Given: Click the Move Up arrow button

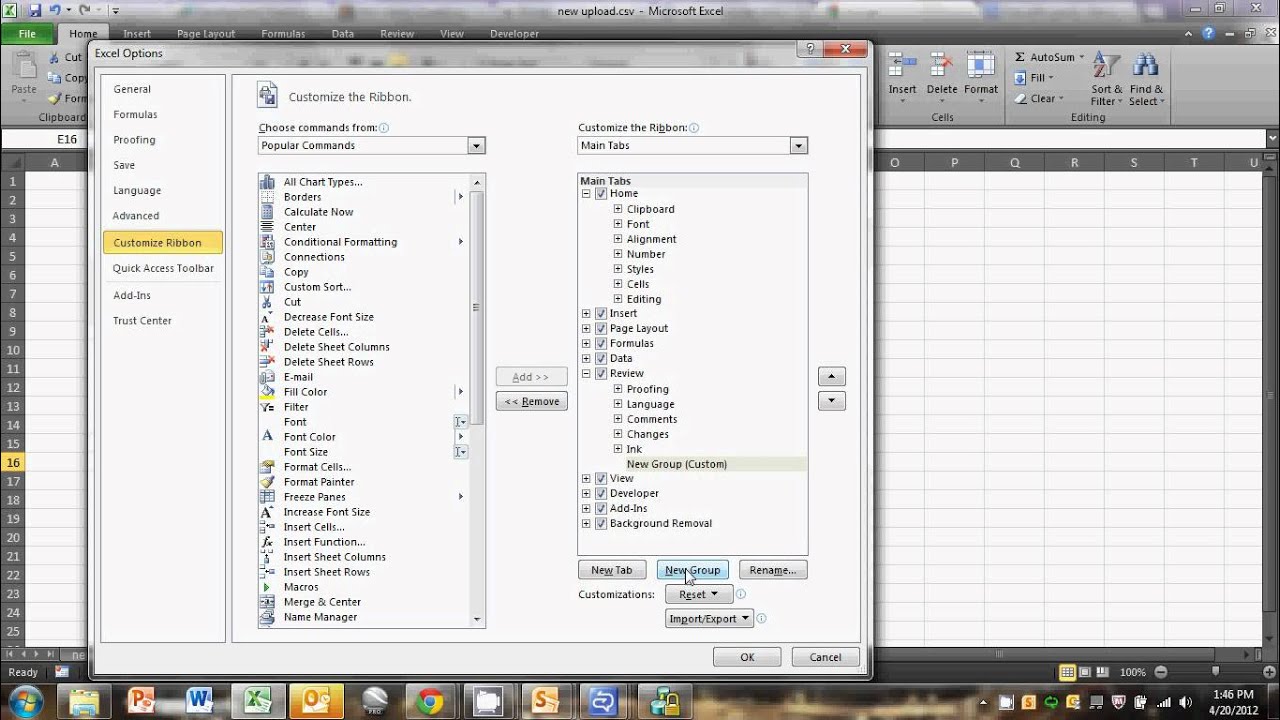Looking at the screenshot, I should pos(832,377).
